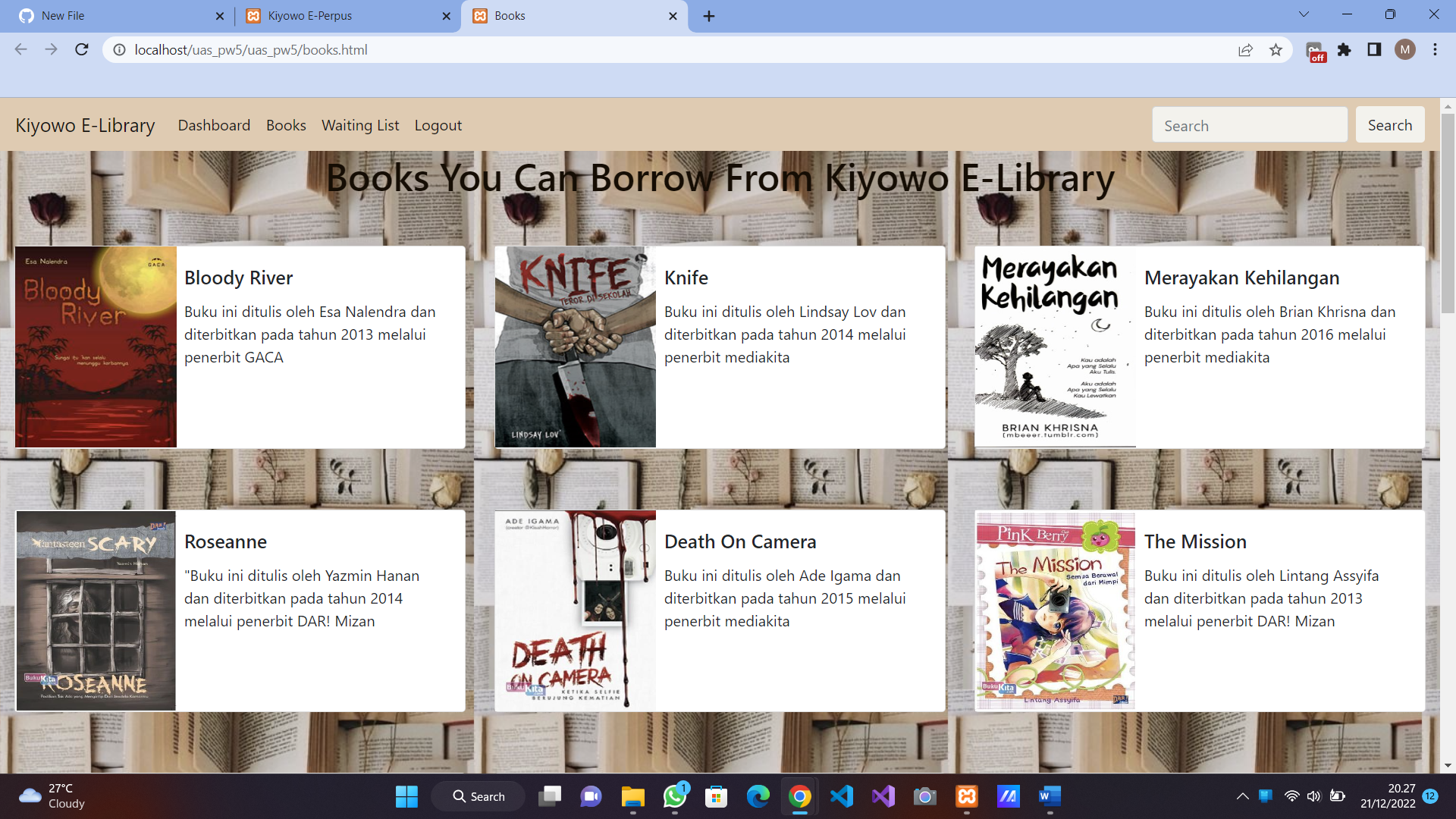Open the share page icon
Image resolution: width=1456 pixels, height=819 pixels.
click(x=1245, y=50)
